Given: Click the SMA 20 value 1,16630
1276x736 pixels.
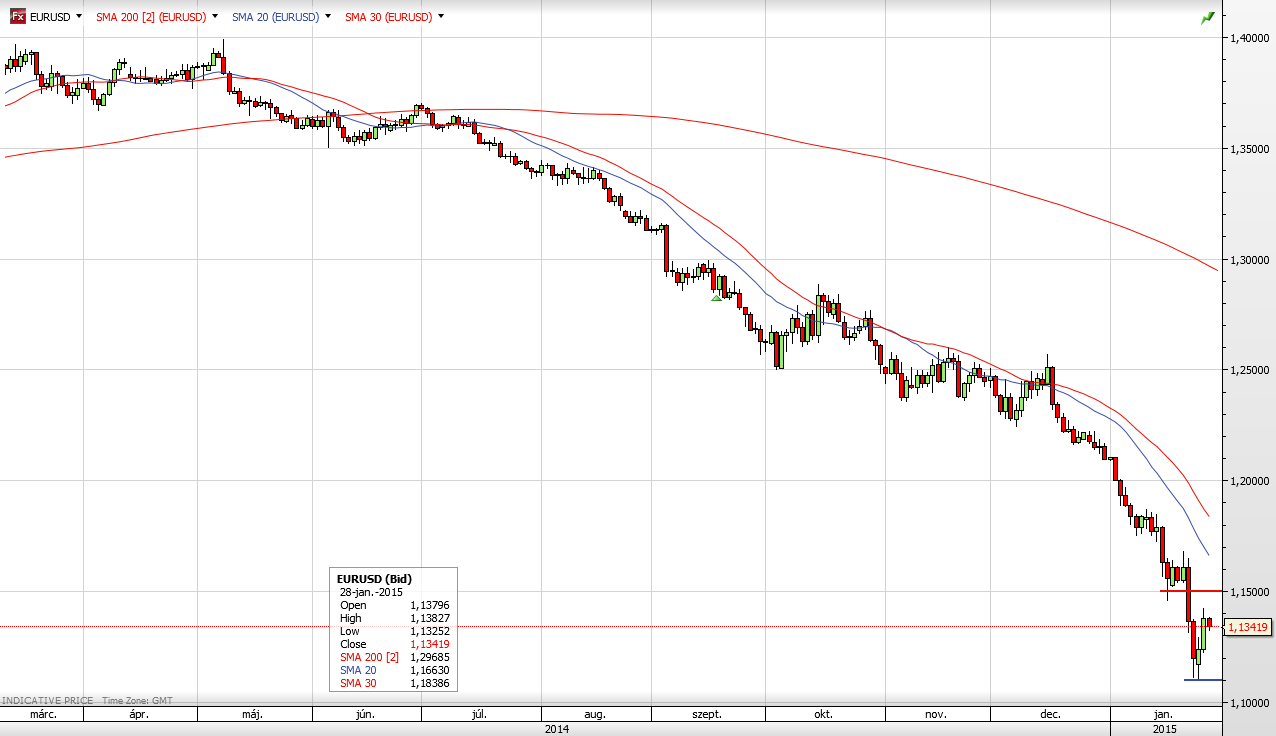Looking at the screenshot, I should 429,670.
